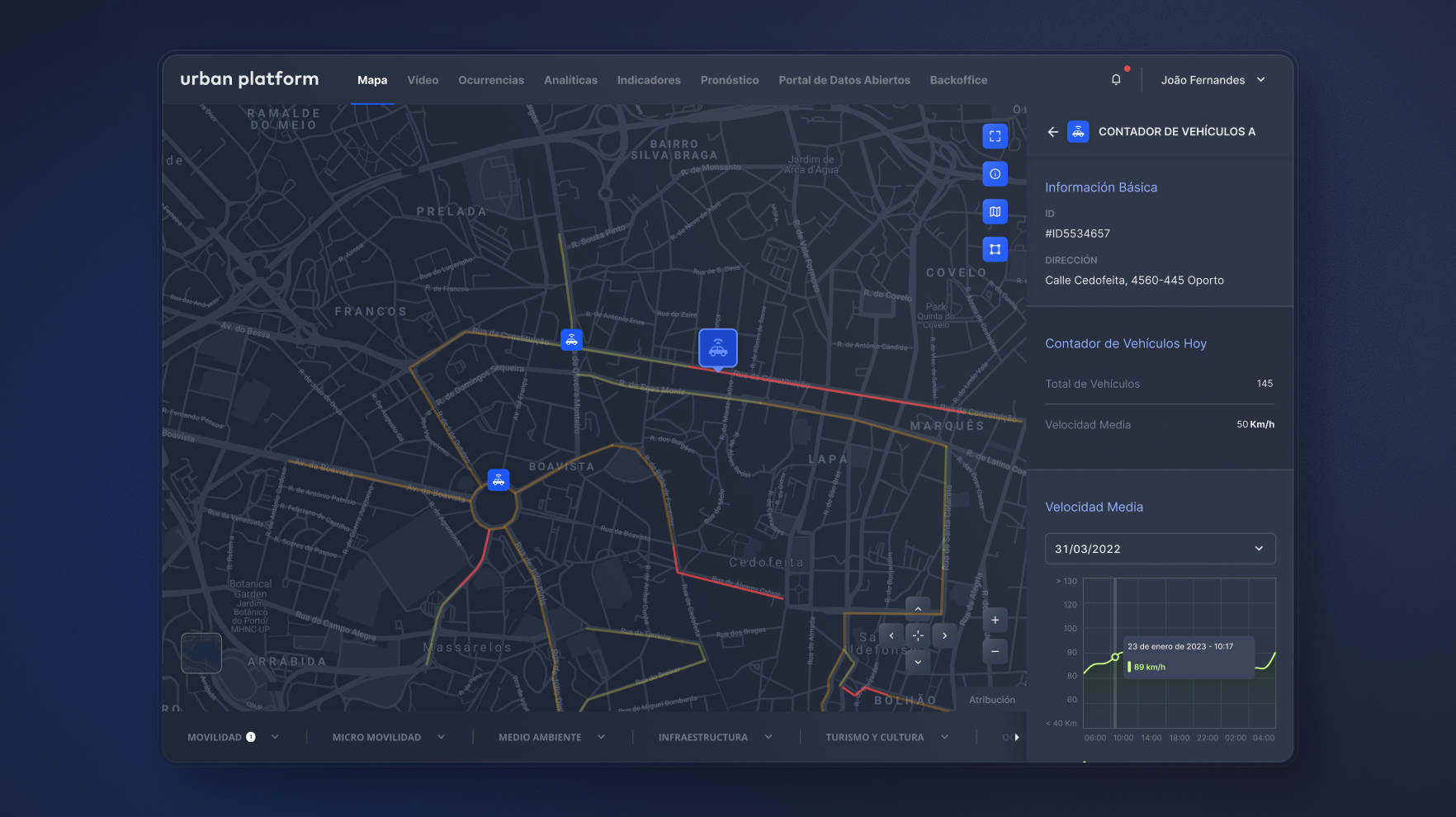Activate the area selection tool icon

995,249
